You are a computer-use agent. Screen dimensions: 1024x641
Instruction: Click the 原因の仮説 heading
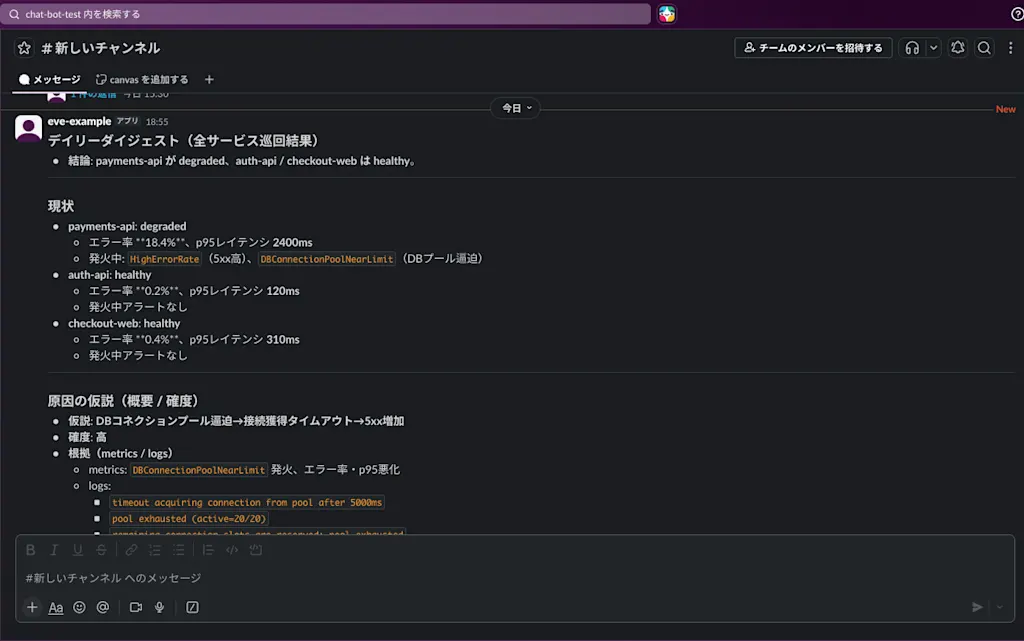coord(122,401)
